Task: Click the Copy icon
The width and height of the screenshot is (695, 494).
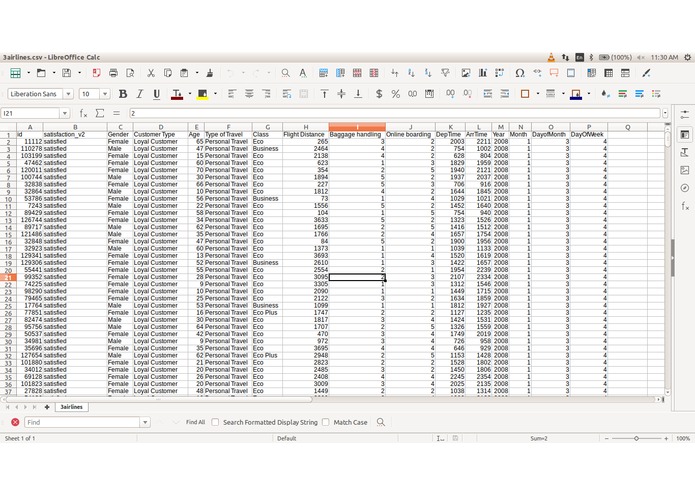Action: click(x=168, y=73)
